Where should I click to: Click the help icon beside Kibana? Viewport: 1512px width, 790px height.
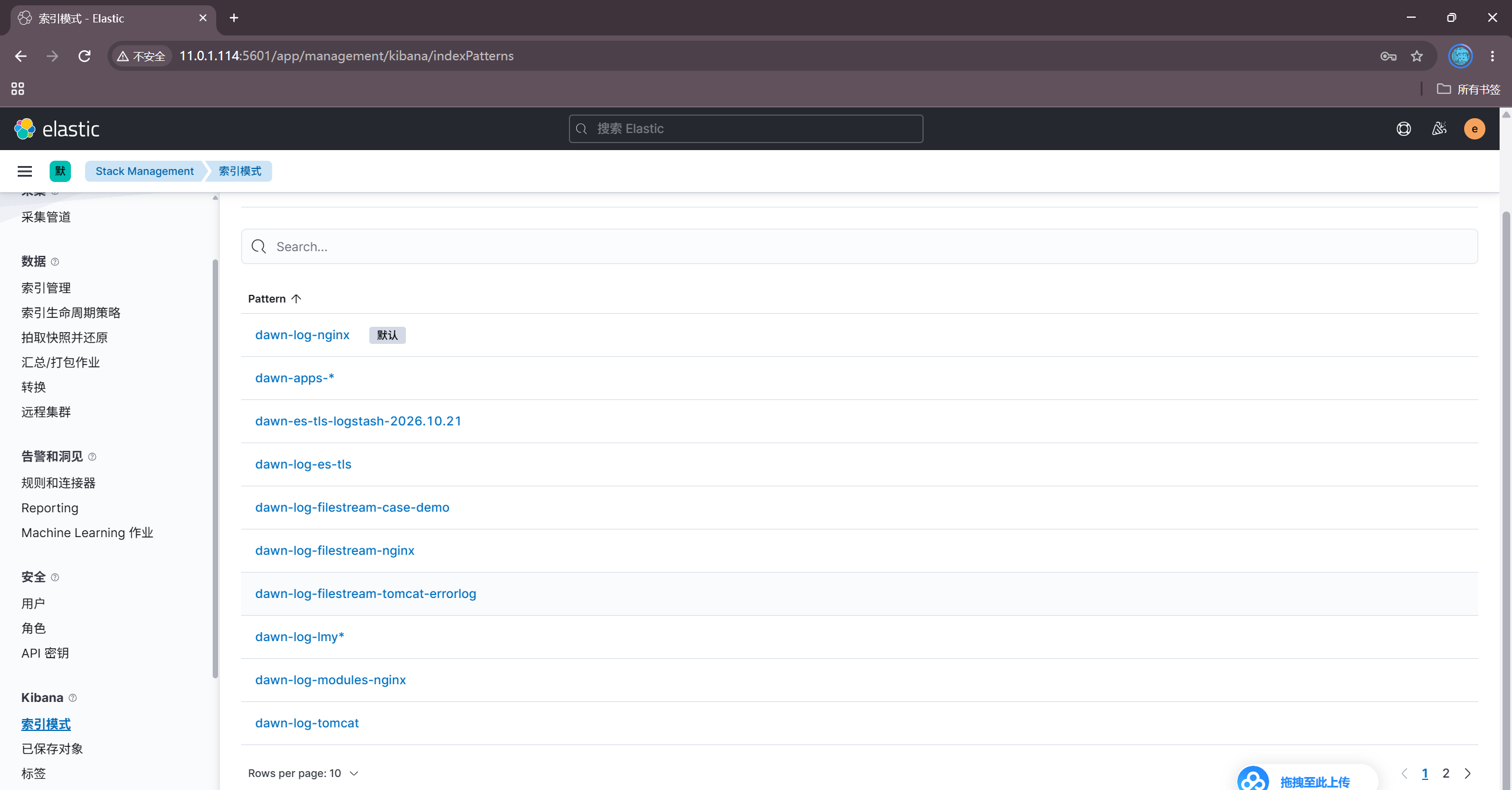point(73,698)
